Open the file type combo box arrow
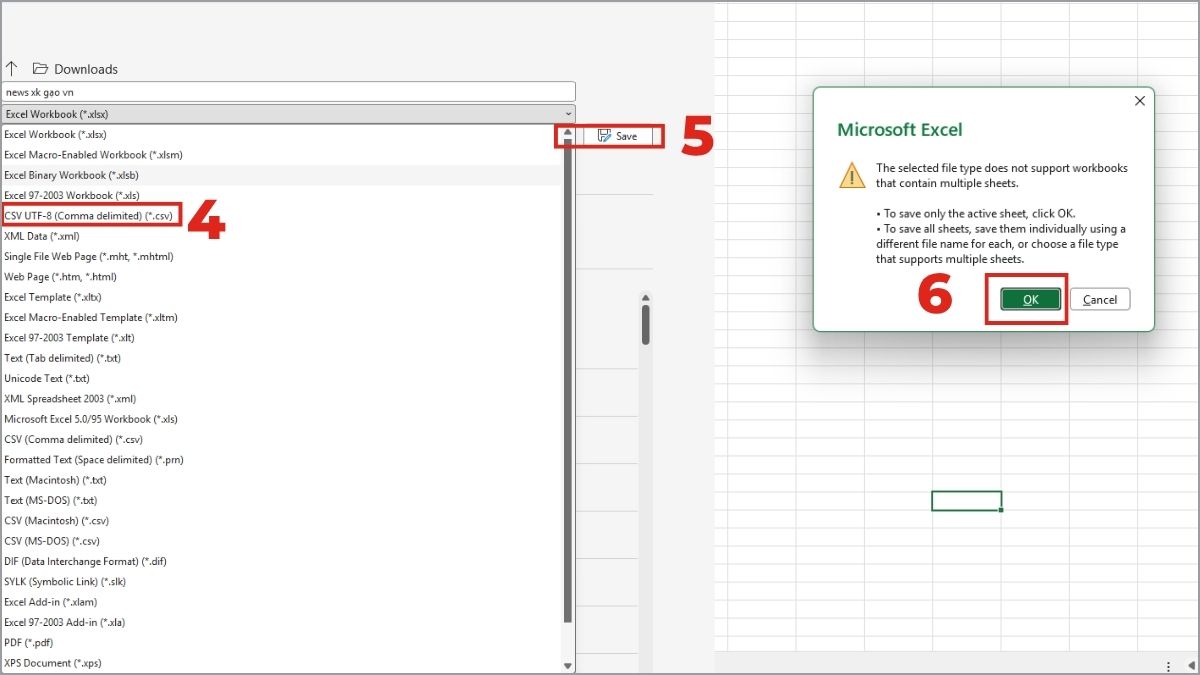The width and height of the screenshot is (1200, 675). pos(569,114)
